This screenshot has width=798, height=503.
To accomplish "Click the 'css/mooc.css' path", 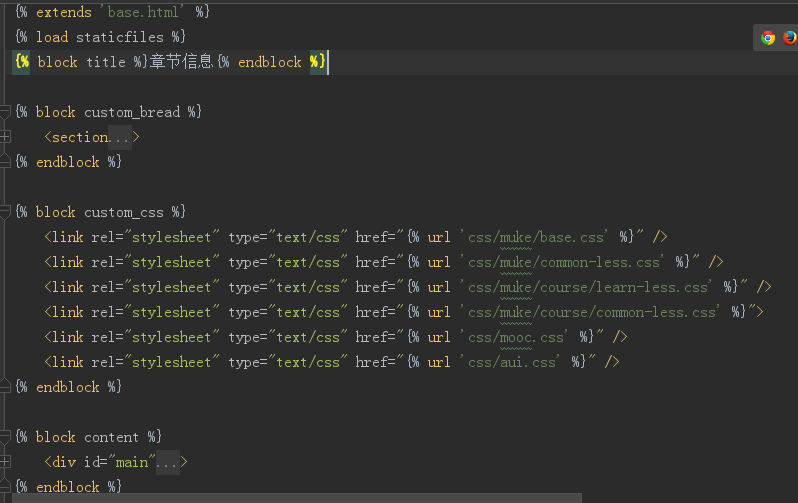I will [x=515, y=337].
